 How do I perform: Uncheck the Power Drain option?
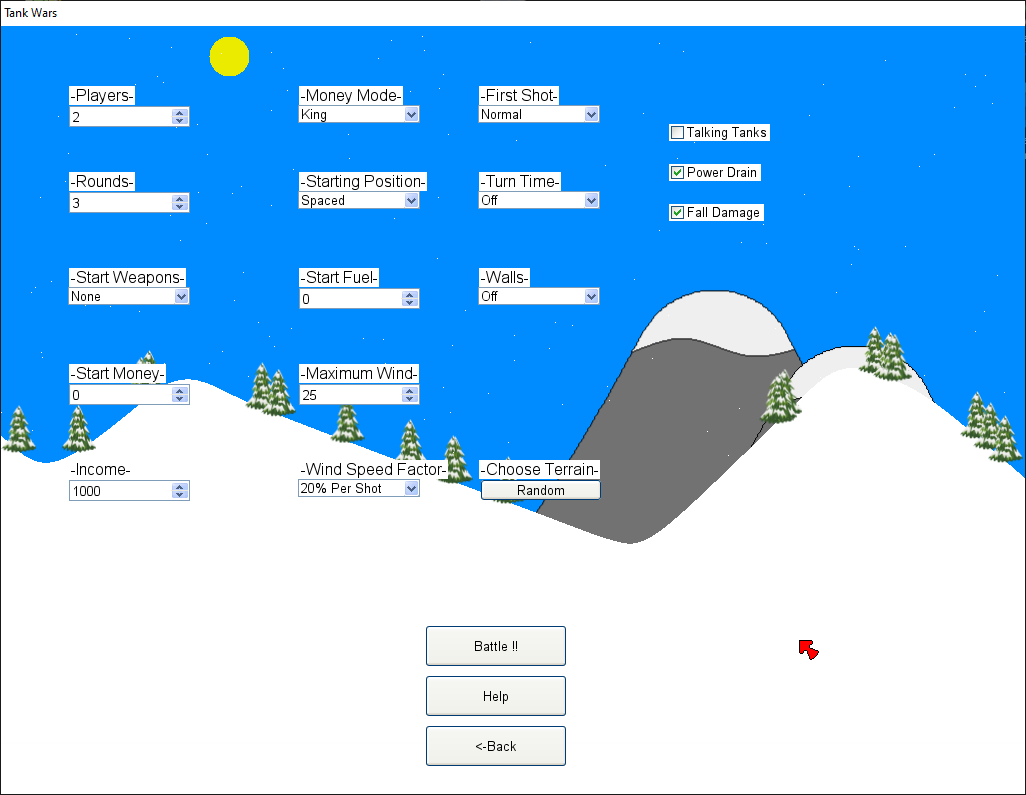coord(677,173)
